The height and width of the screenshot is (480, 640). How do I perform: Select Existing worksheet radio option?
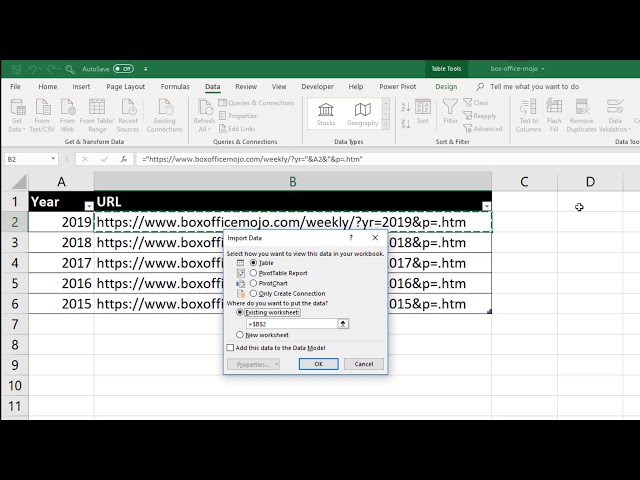click(x=240, y=312)
